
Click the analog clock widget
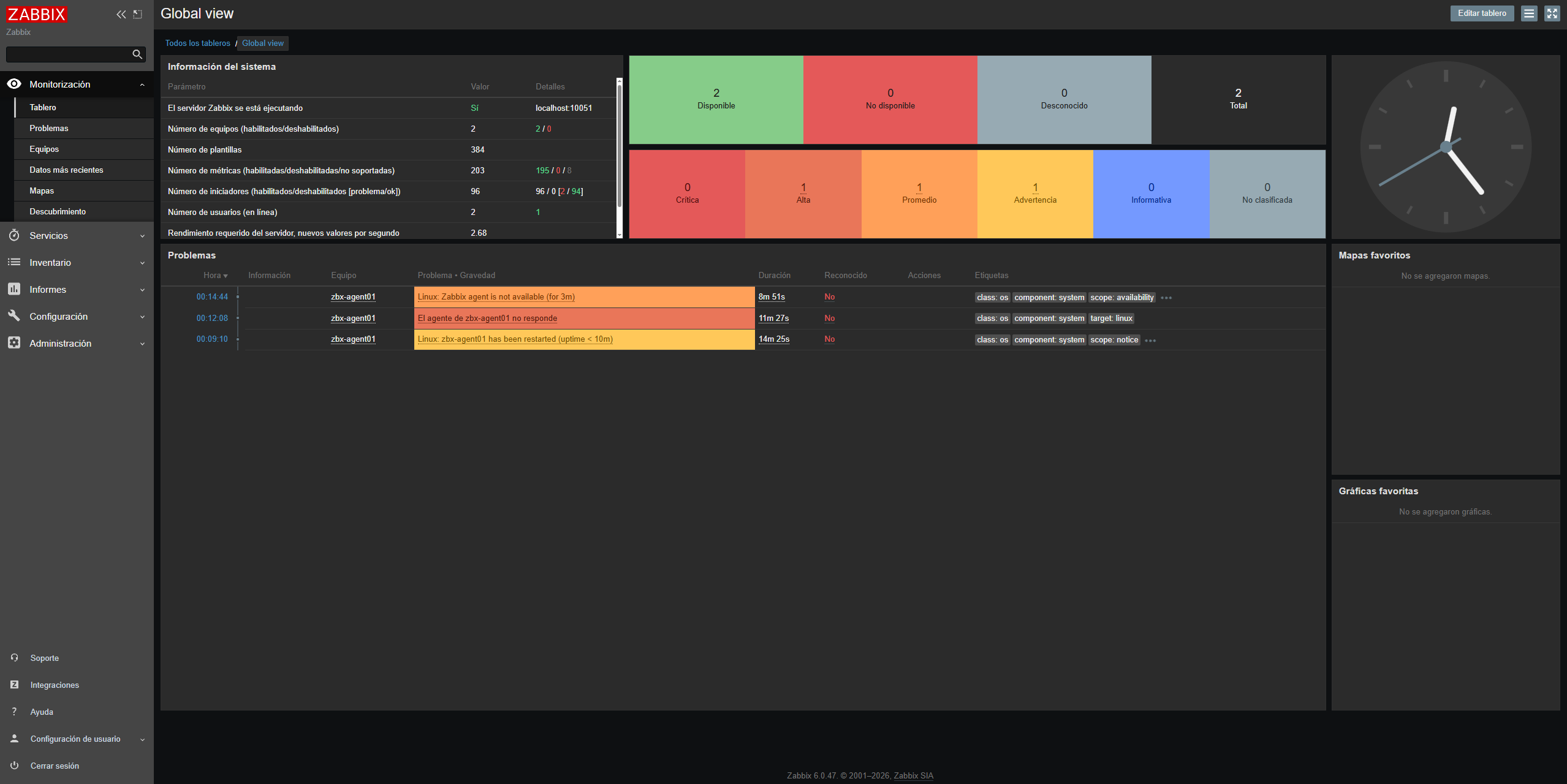(x=1446, y=147)
